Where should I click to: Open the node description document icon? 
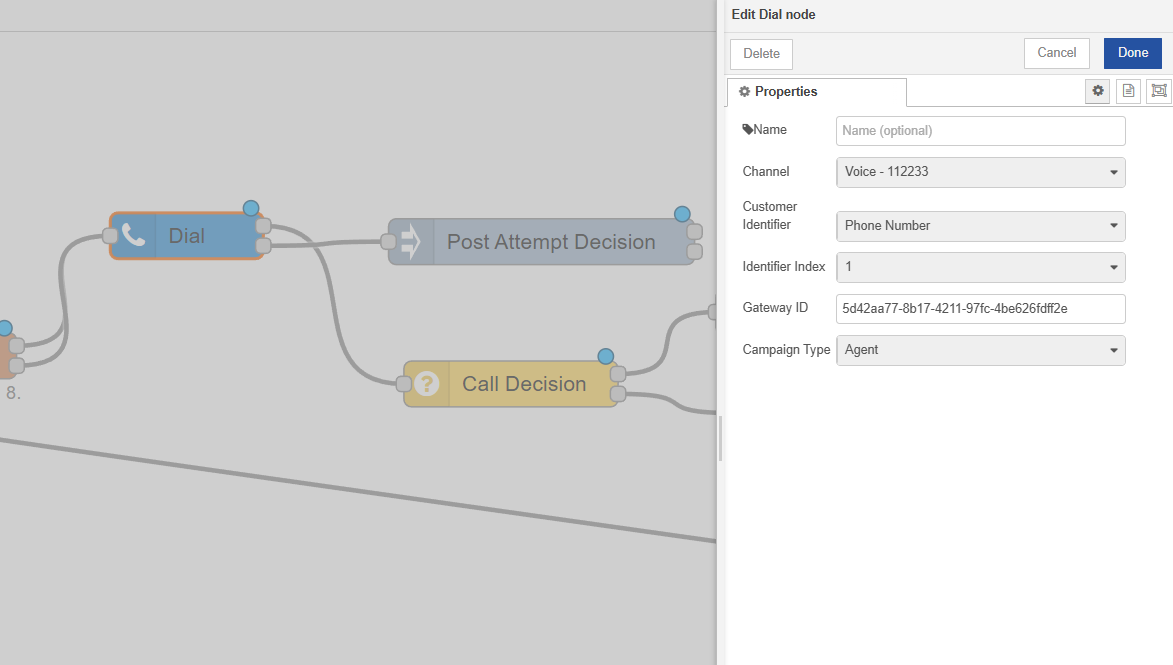(x=1128, y=91)
